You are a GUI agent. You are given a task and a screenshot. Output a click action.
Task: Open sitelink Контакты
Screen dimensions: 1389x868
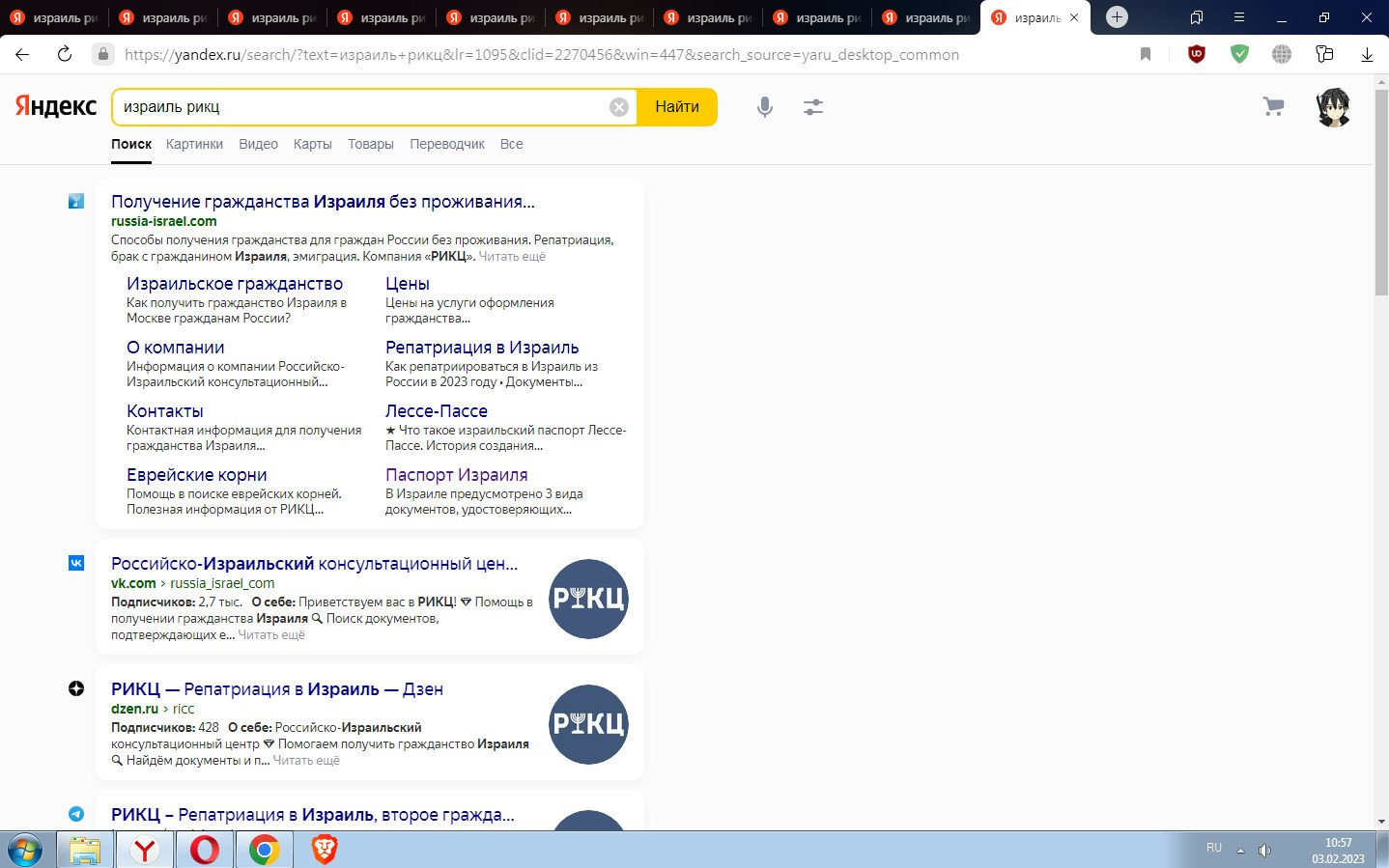pyautogui.click(x=165, y=410)
